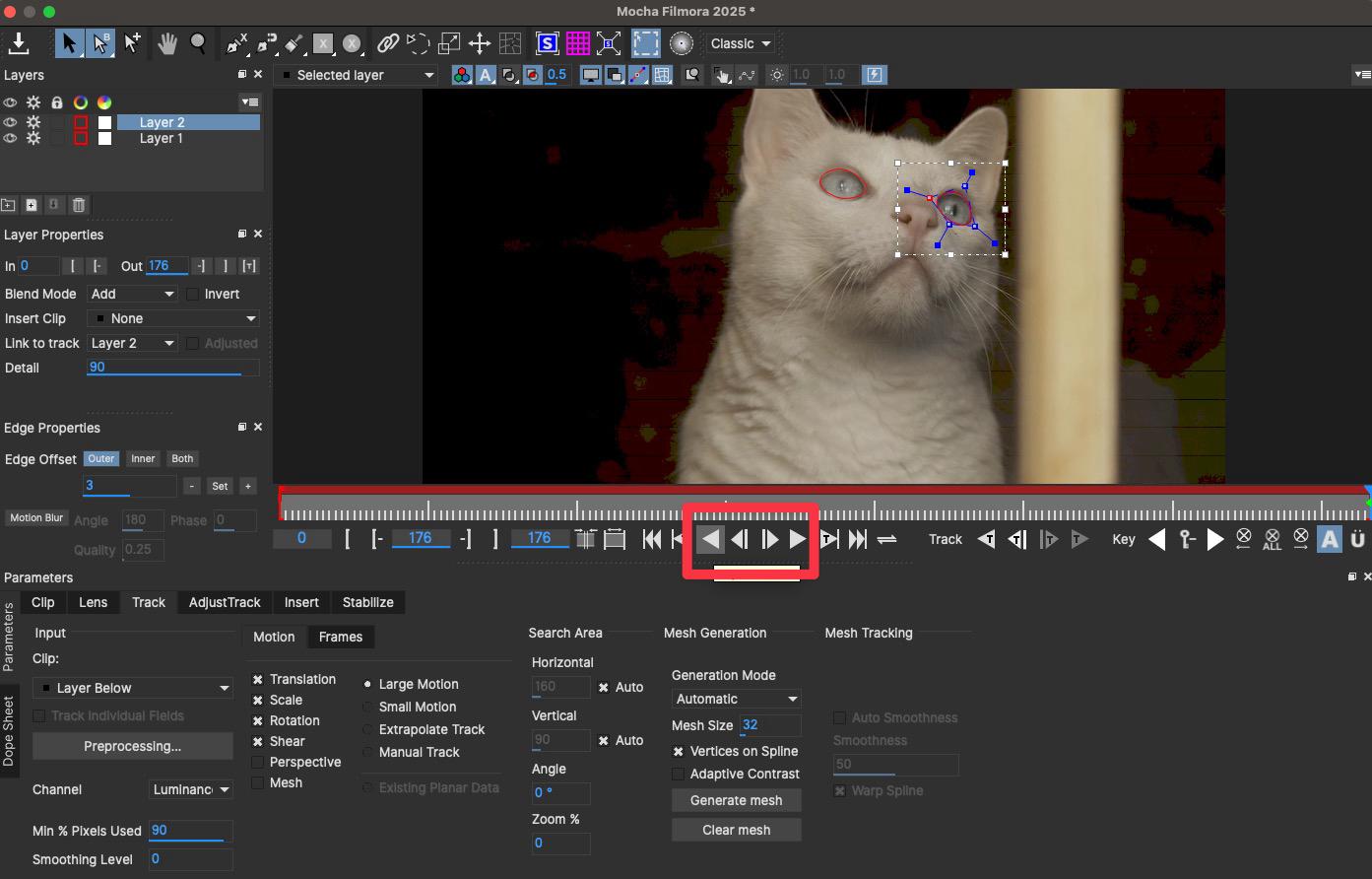Select the Manual Track radio option
Image resolution: width=1372 pixels, height=879 pixels.
367,753
